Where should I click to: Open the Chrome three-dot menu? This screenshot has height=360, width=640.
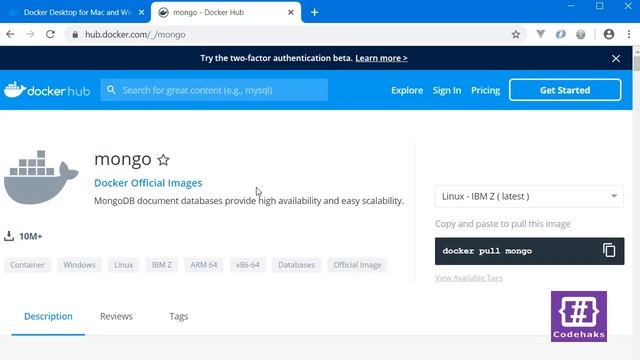[x=629, y=34]
